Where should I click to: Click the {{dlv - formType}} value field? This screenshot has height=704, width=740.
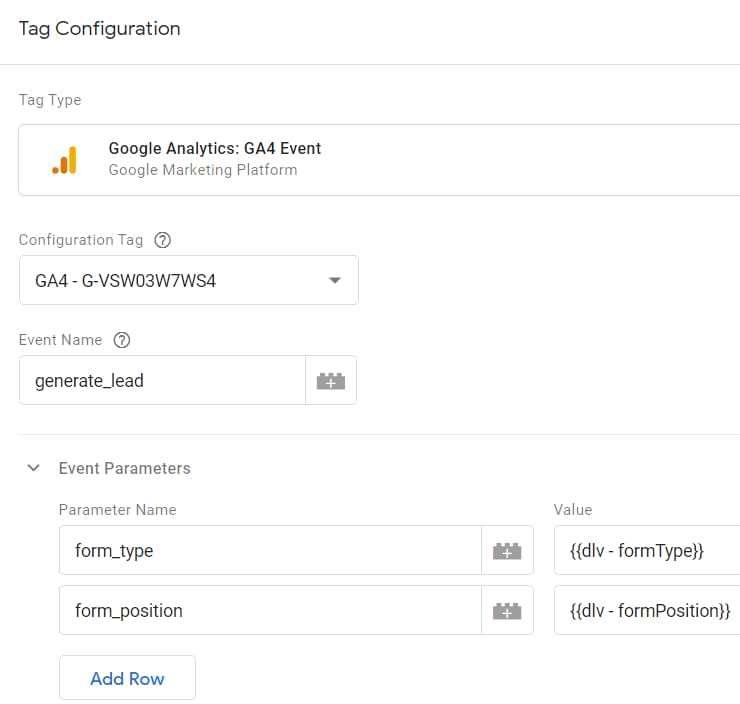(x=645, y=551)
